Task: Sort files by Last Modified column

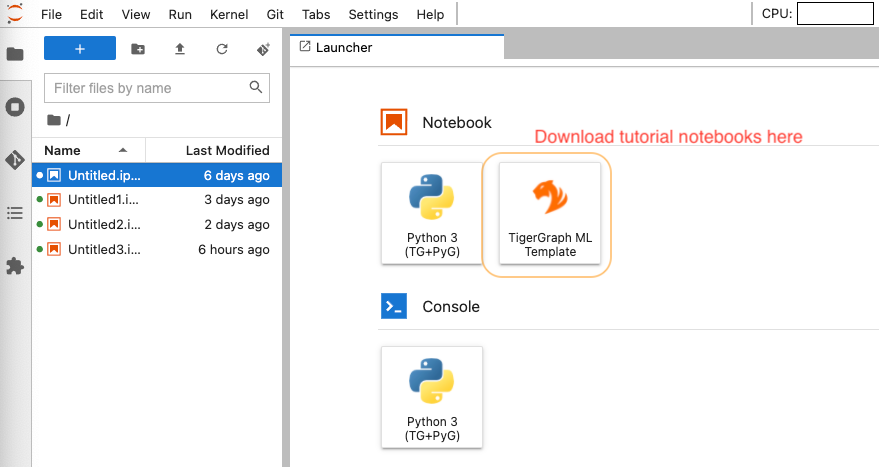Action: (x=214, y=150)
